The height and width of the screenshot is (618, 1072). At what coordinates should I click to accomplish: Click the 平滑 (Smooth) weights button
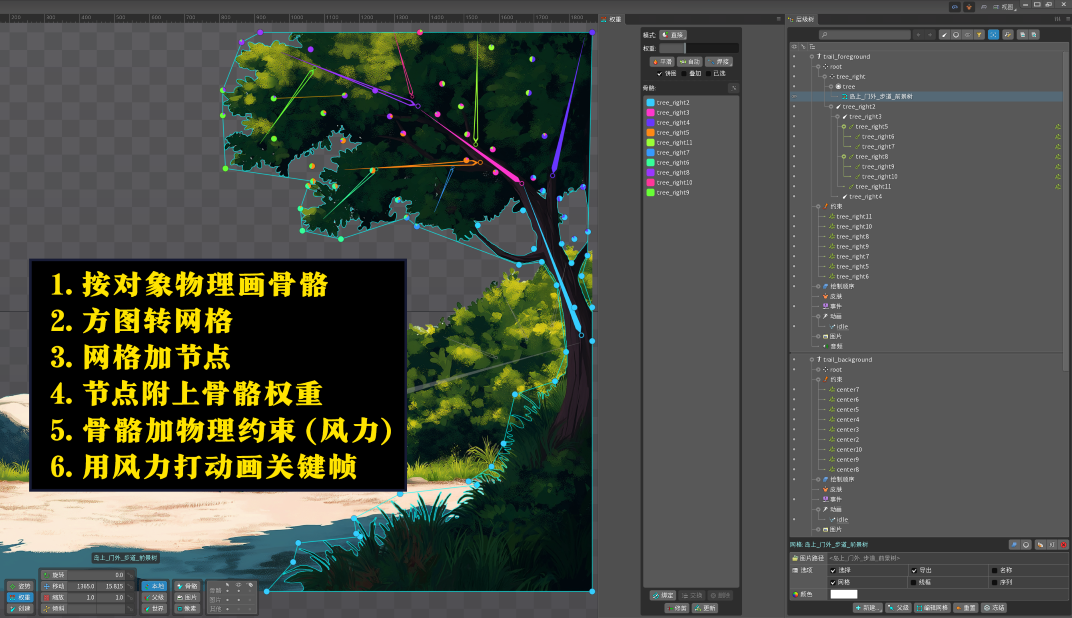click(663, 62)
